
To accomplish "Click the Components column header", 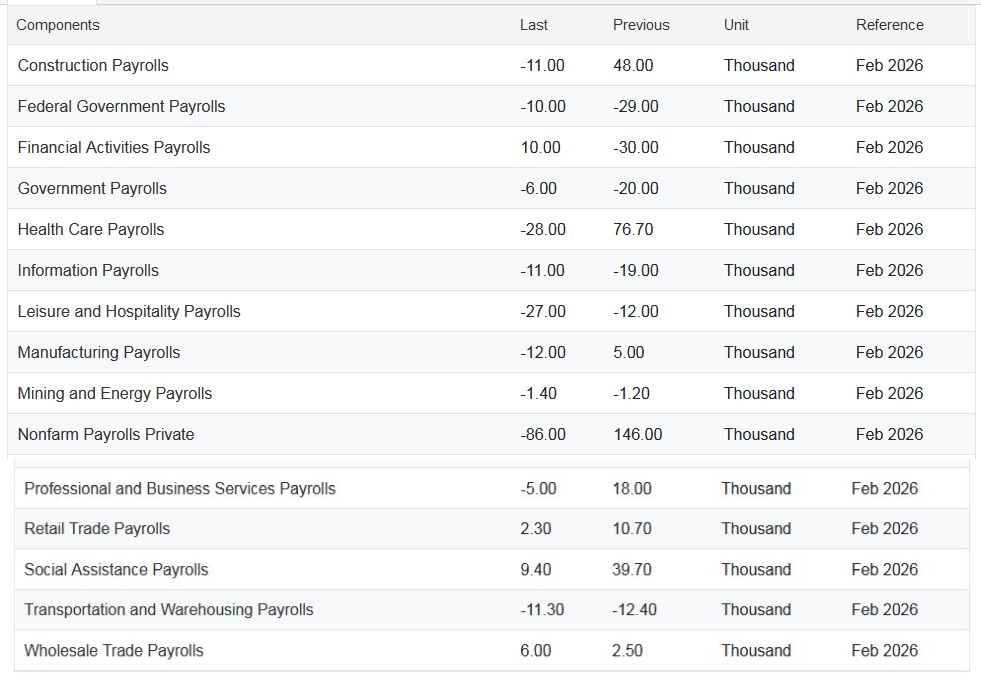I will [58, 25].
